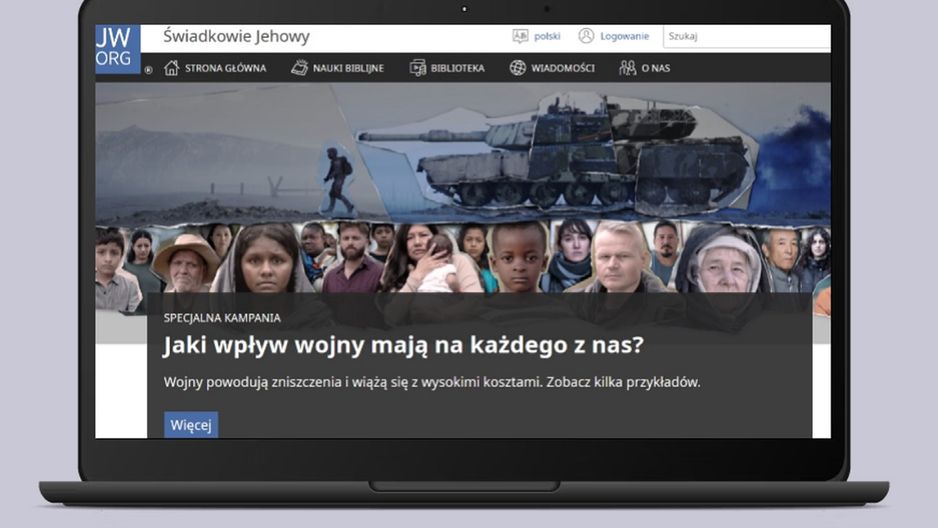Screen dimensions: 938x528
Task: Click the Bible icon beside Nauki Biblijne
Action: click(x=299, y=68)
